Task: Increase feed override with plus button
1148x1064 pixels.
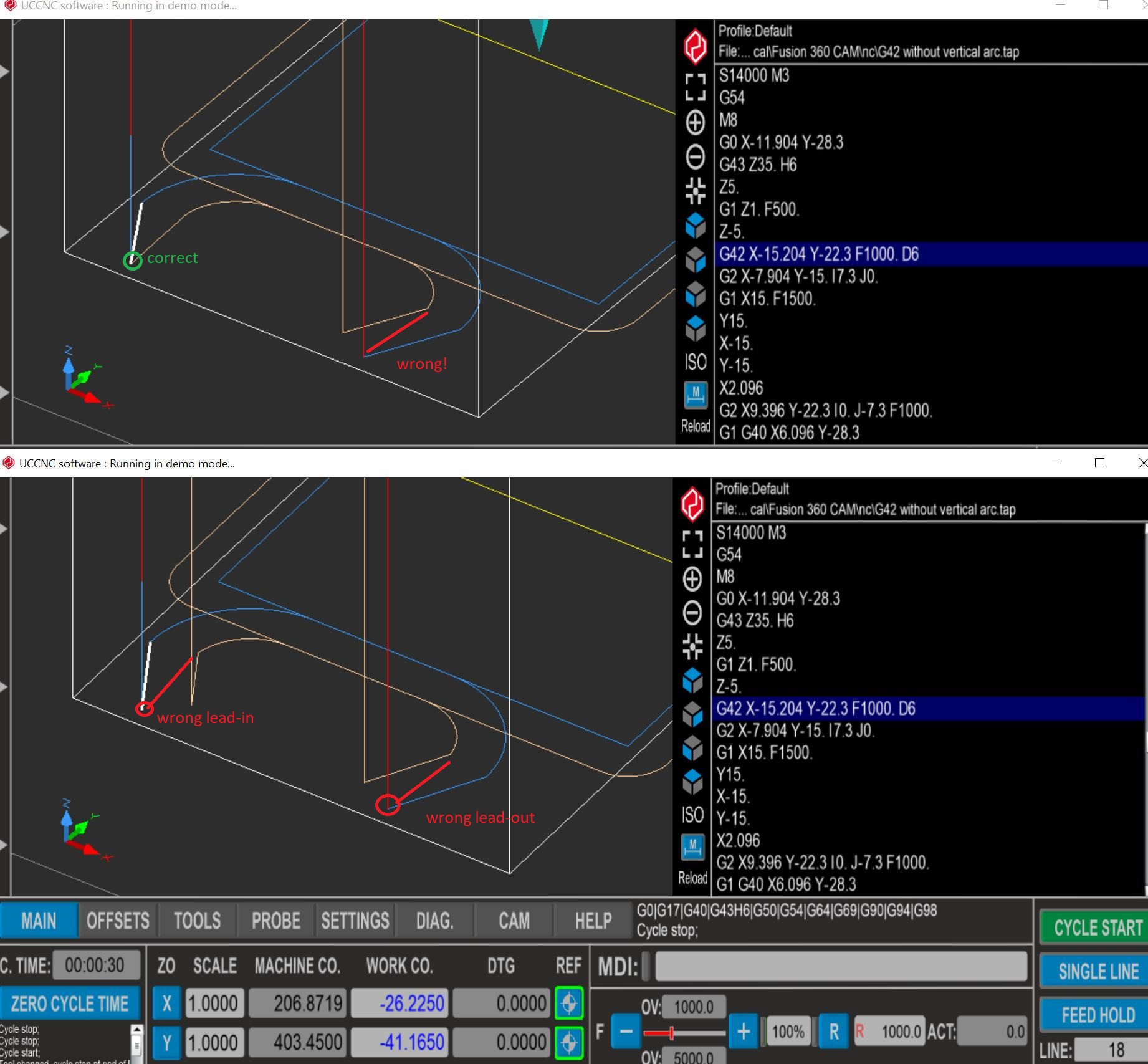Action: click(743, 1031)
